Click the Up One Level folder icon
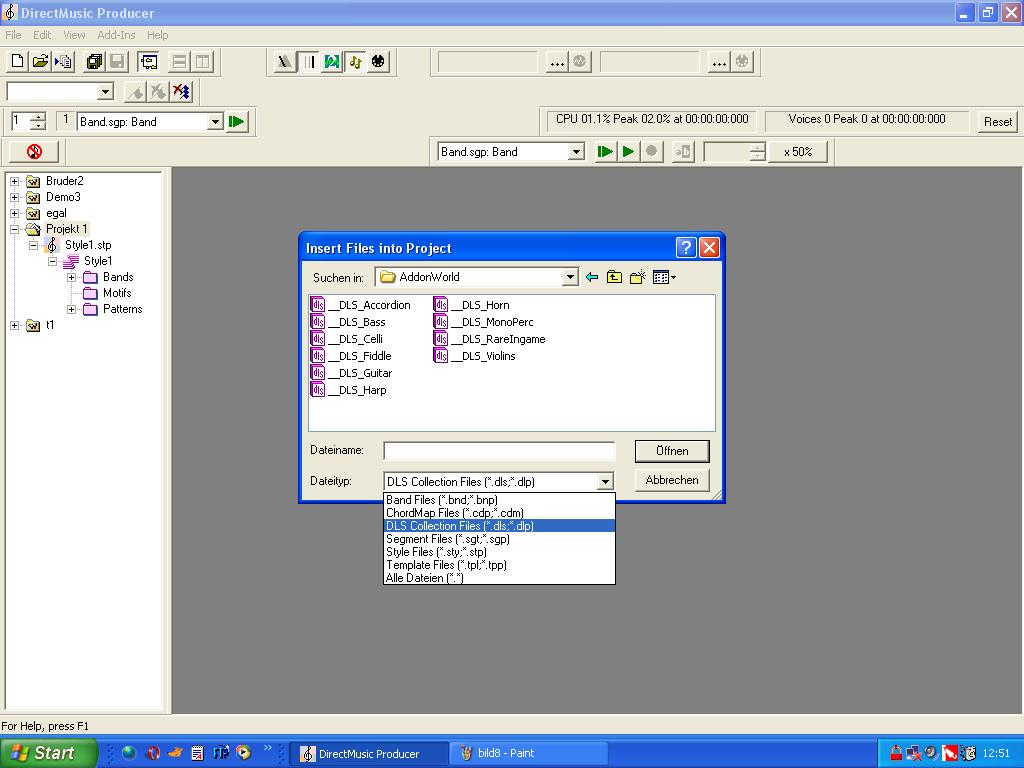Screen dimensions: 1024x768 (x=614, y=277)
